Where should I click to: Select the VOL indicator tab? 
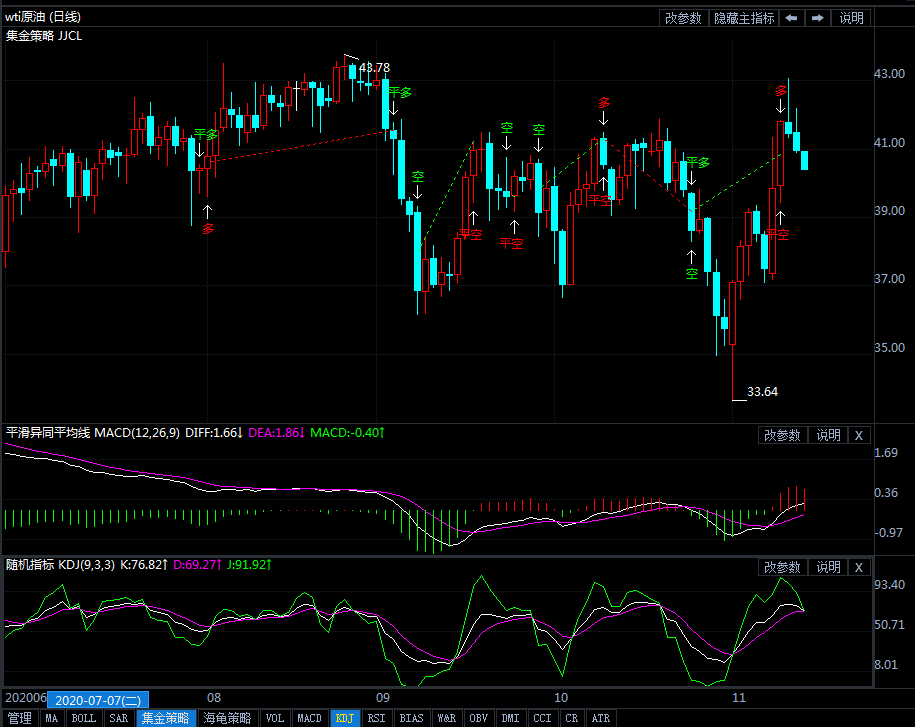coord(275,718)
